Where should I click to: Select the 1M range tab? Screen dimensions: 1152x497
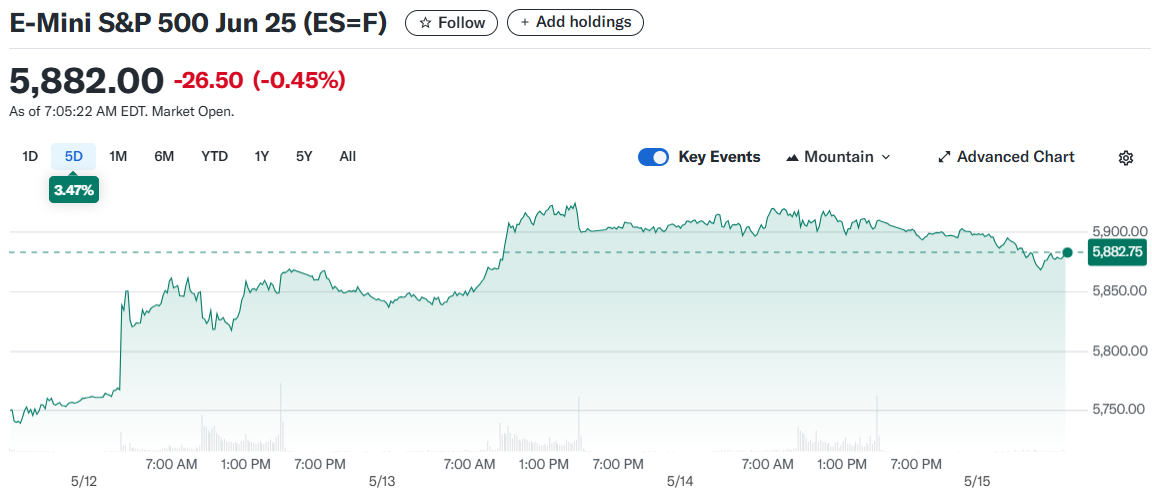118,156
